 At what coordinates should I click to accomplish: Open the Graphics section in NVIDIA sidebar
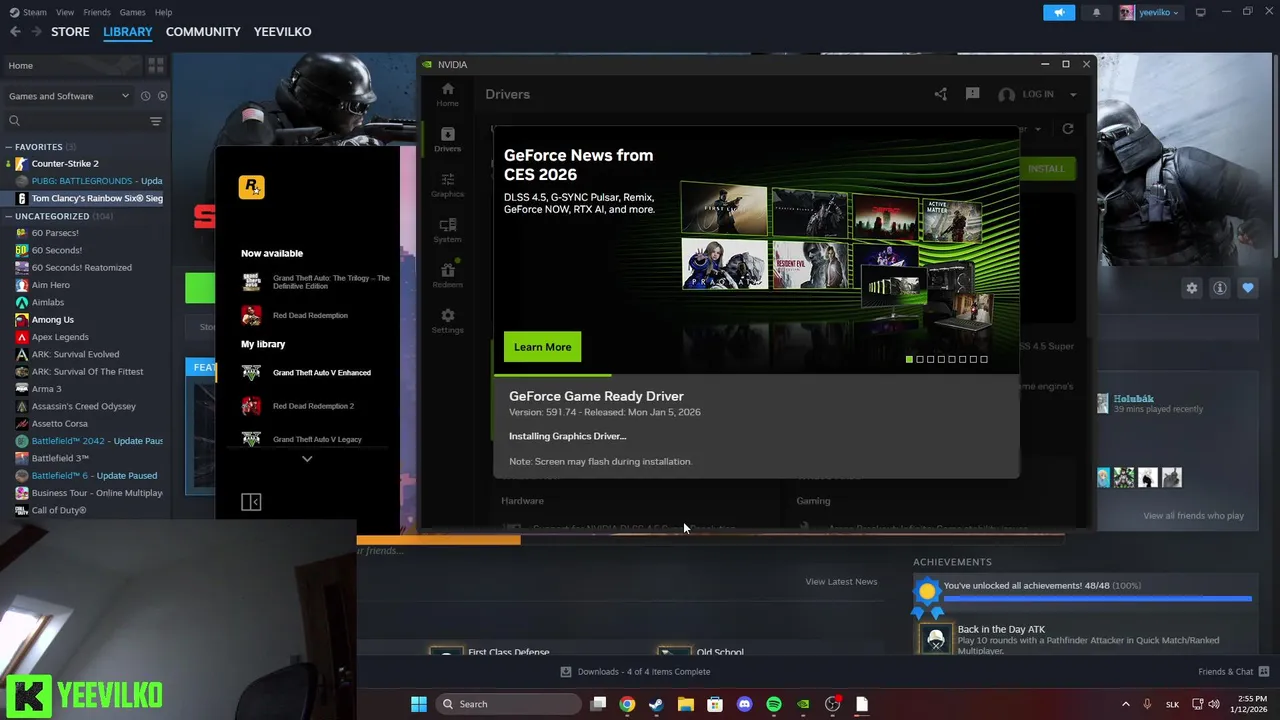[x=447, y=184]
